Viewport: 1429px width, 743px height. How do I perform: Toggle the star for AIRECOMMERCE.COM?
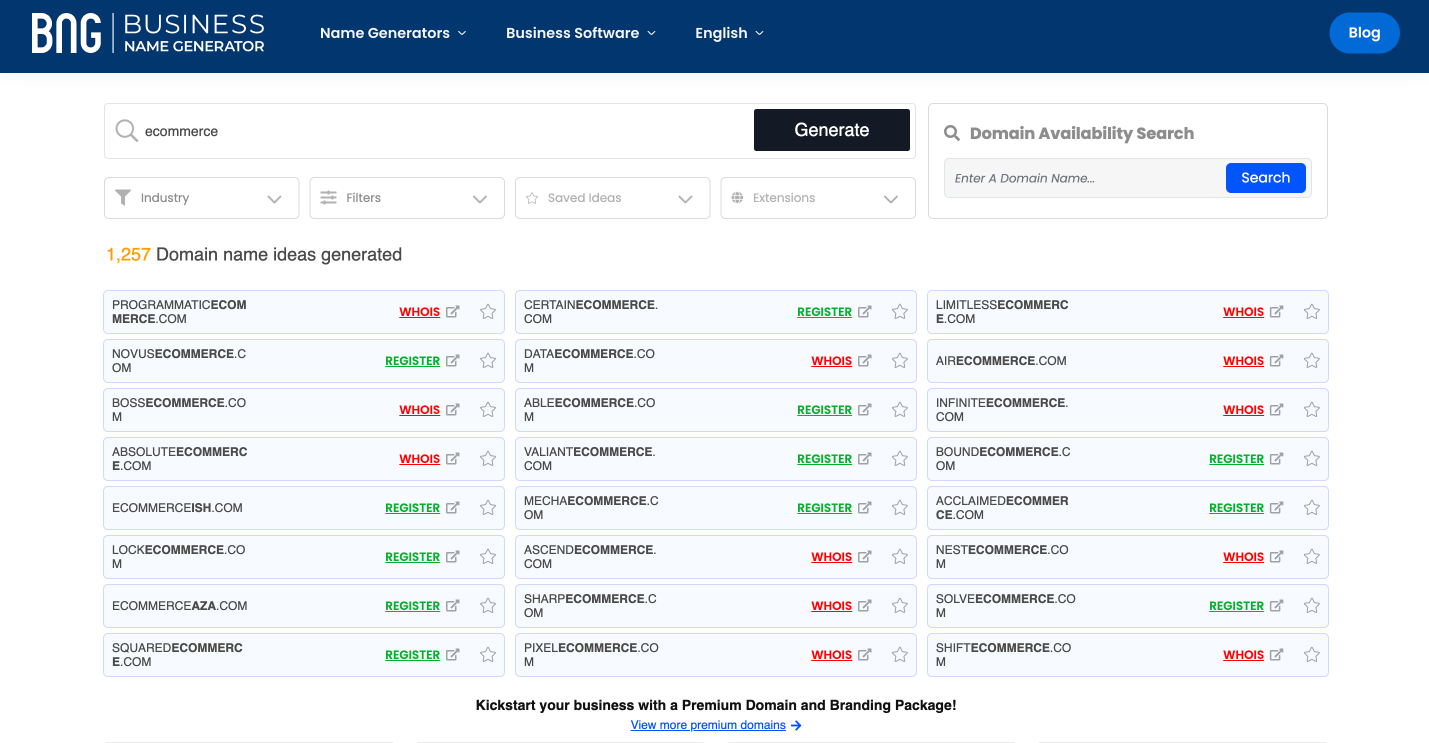point(1311,360)
